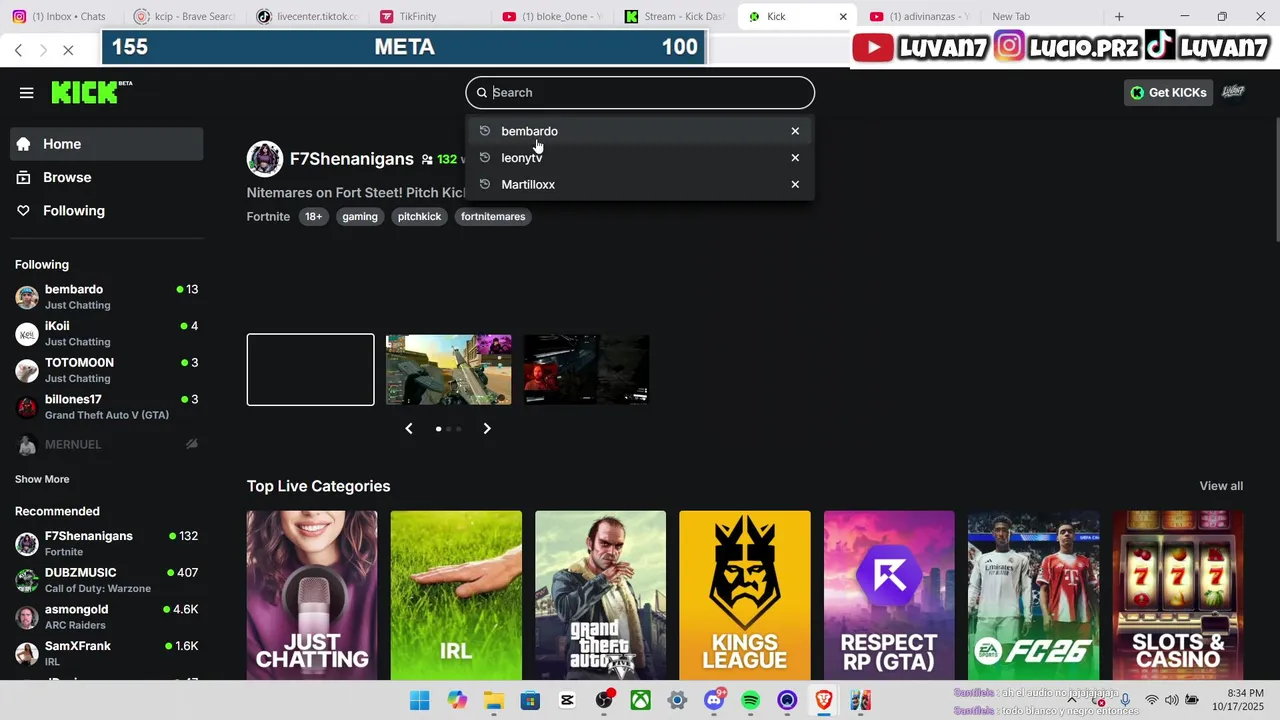1280x720 pixels.
Task: Click the KICK logo
Action: click(91, 92)
